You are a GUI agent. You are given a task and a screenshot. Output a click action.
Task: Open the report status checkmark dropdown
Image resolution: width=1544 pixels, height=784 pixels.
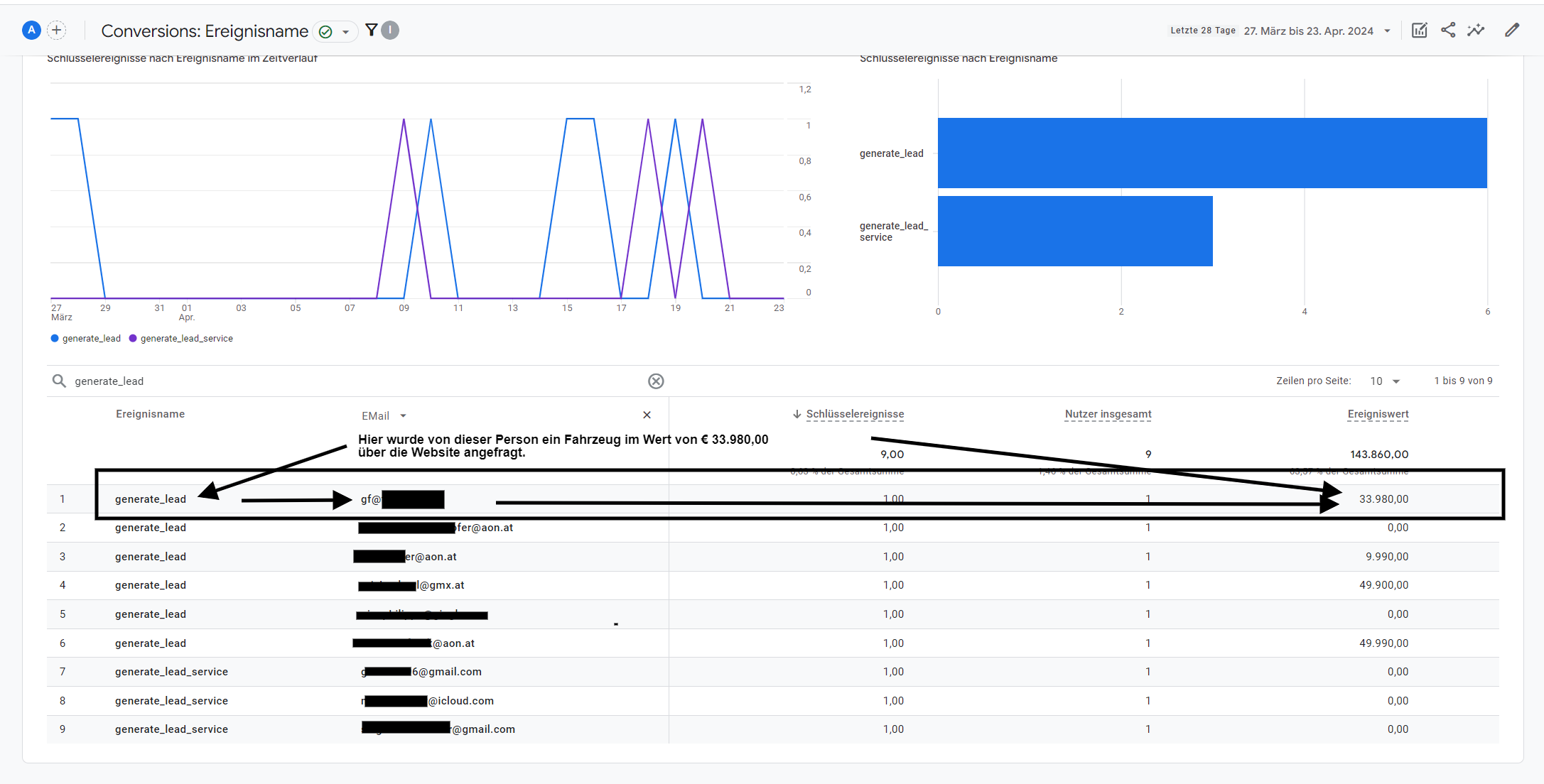[335, 31]
